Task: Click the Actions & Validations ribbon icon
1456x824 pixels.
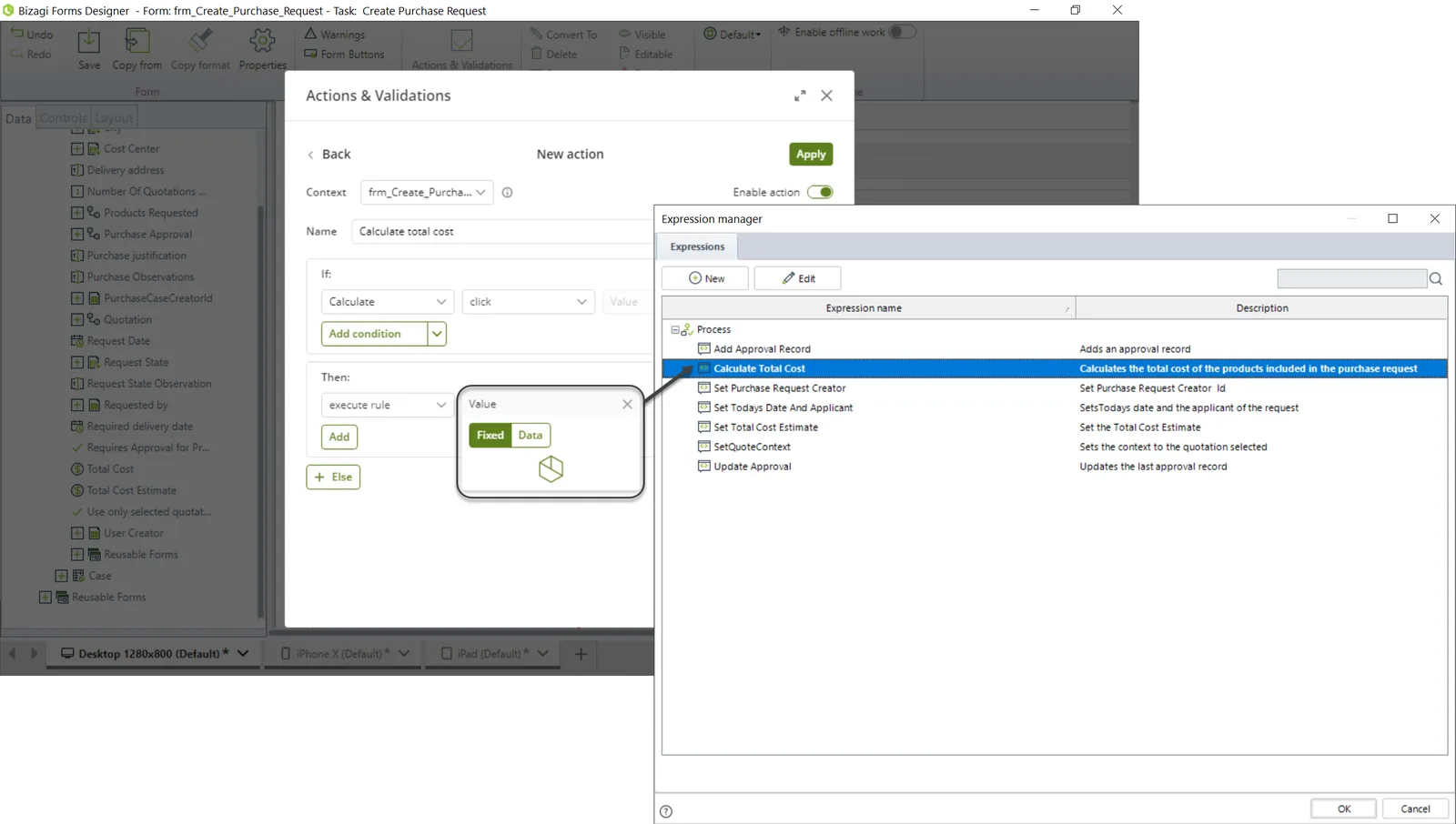Action: [x=462, y=42]
